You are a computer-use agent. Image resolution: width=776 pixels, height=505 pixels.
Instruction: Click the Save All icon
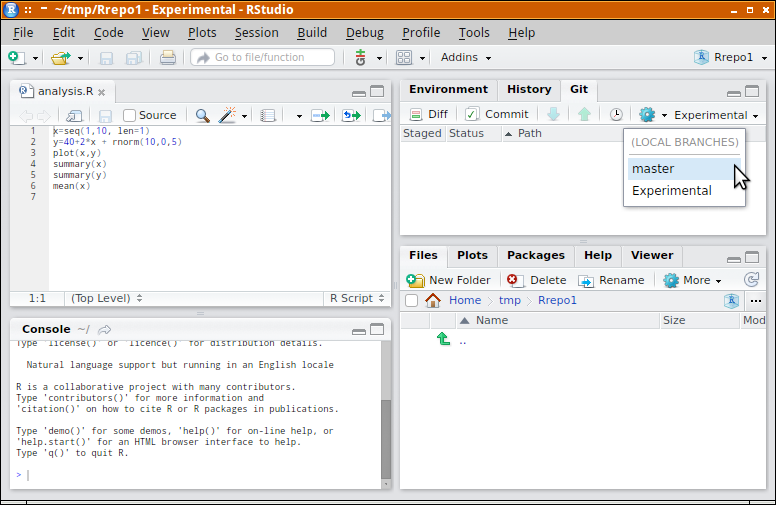[x=134, y=58]
